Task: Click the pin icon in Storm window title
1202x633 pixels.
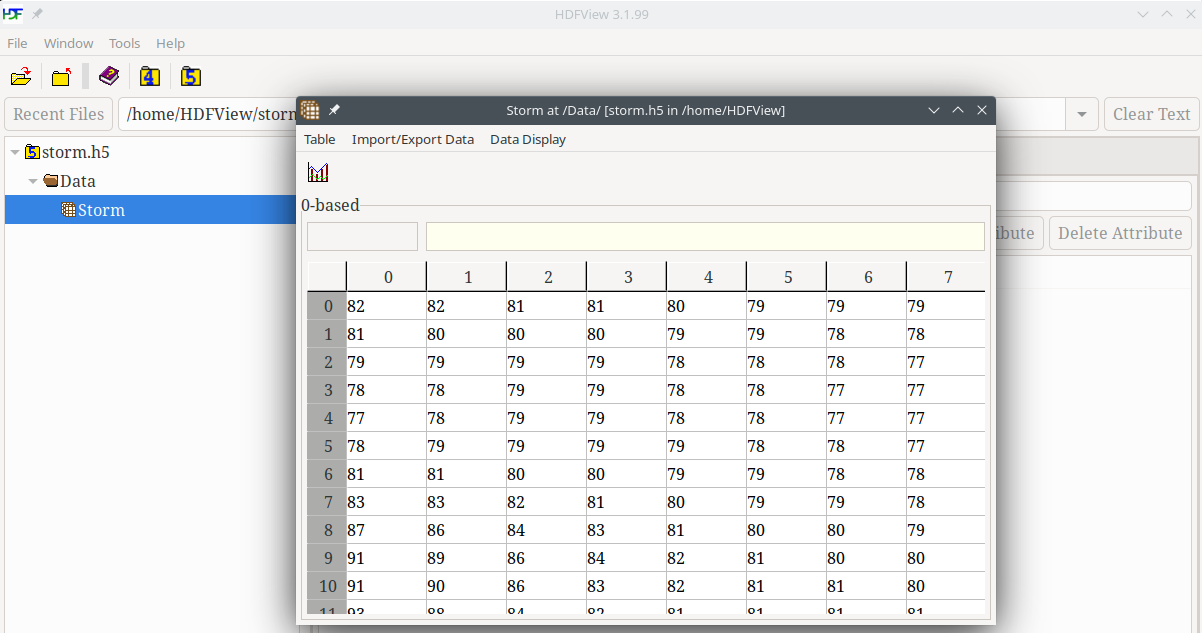Action: [x=335, y=110]
